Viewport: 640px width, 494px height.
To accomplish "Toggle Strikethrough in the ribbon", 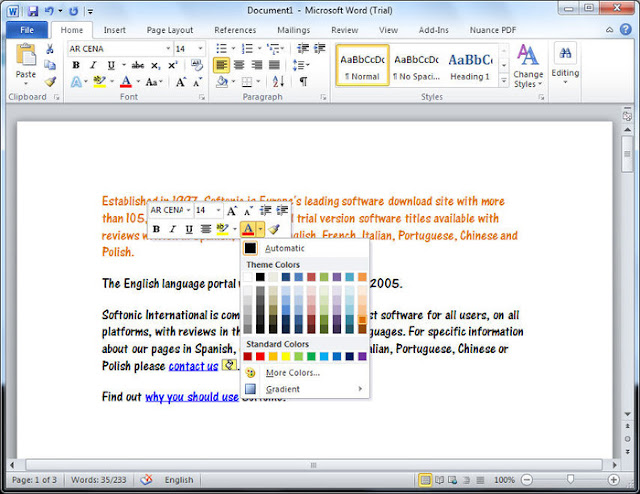I will [138, 65].
